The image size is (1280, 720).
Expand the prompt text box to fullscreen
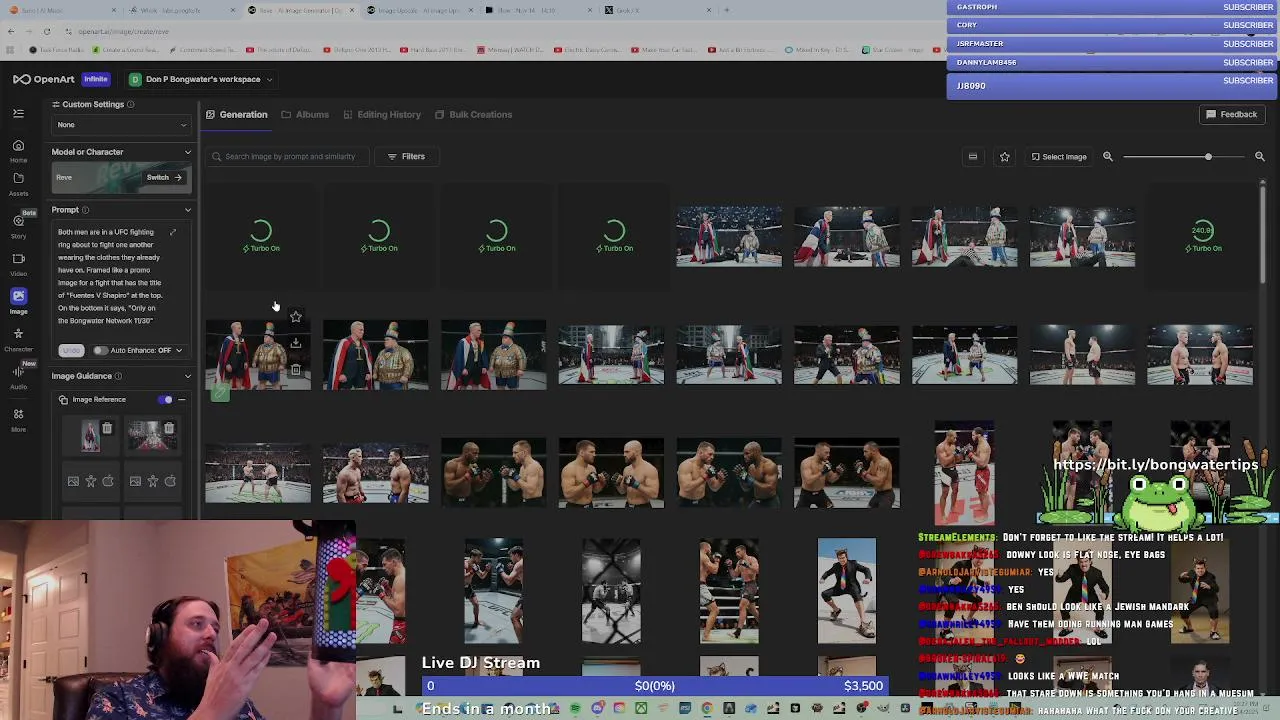click(x=172, y=233)
